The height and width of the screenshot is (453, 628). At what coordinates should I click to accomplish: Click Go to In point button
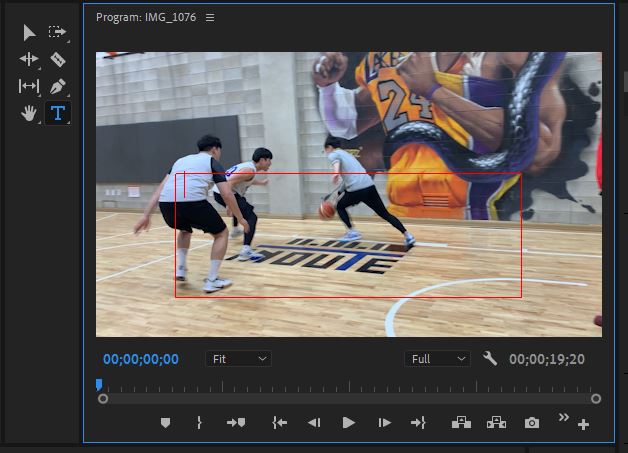[x=280, y=423]
